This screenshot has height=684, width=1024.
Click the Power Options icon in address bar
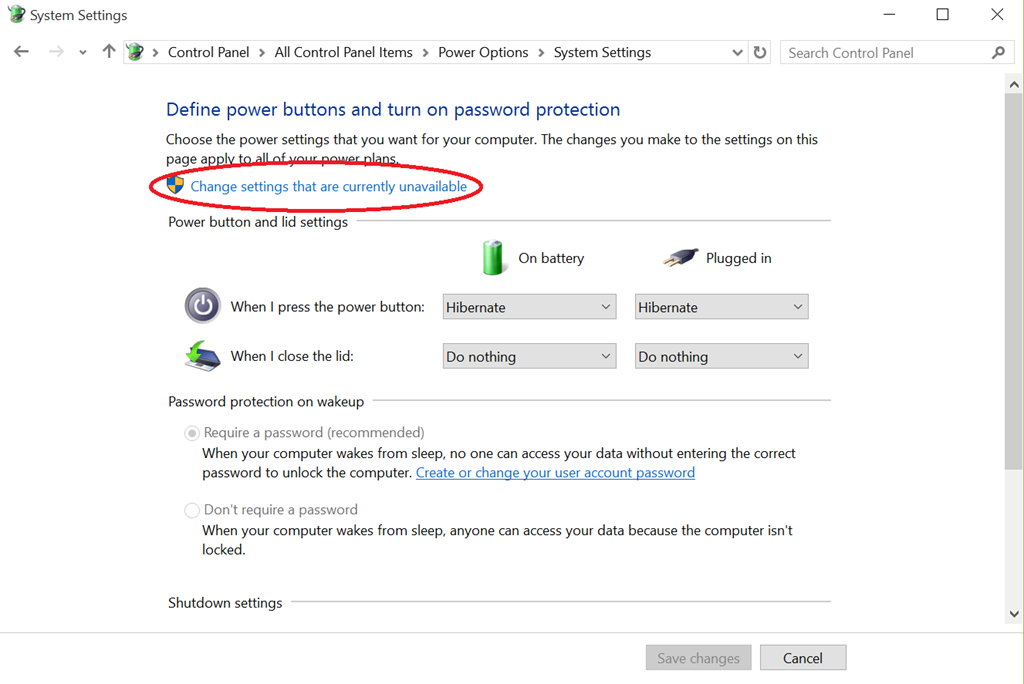pyautogui.click(x=135, y=52)
